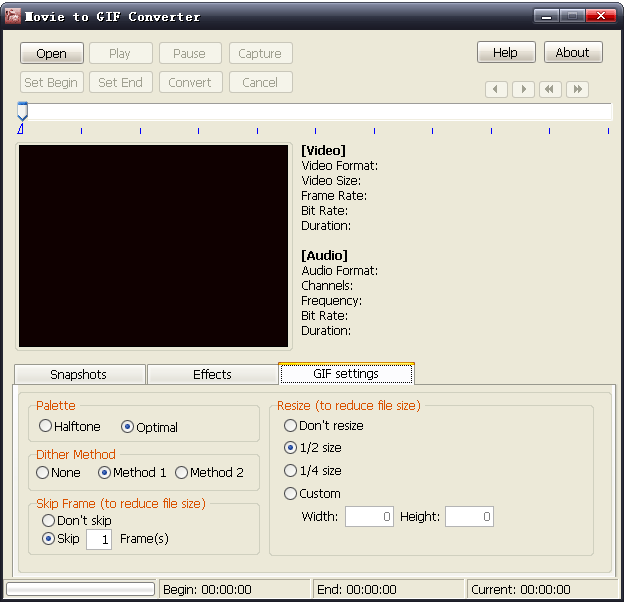624x602 pixels.
Task: Click the fast rewind double-arrow button
Action: click(550, 89)
